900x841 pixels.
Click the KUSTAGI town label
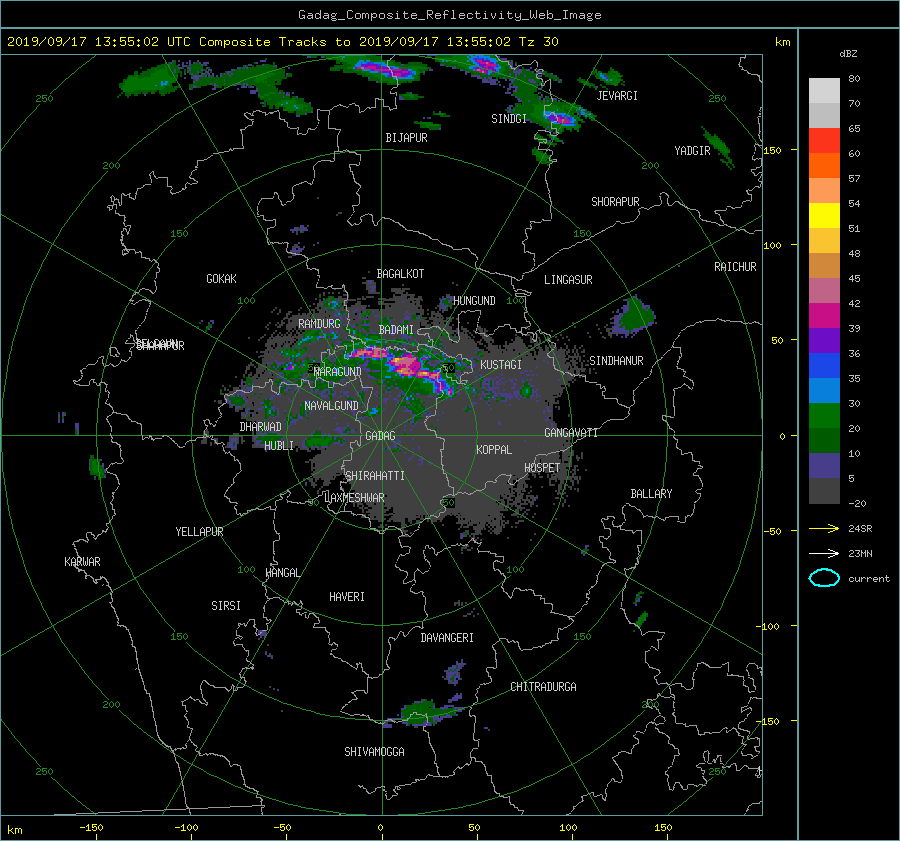tap(501, 365)
